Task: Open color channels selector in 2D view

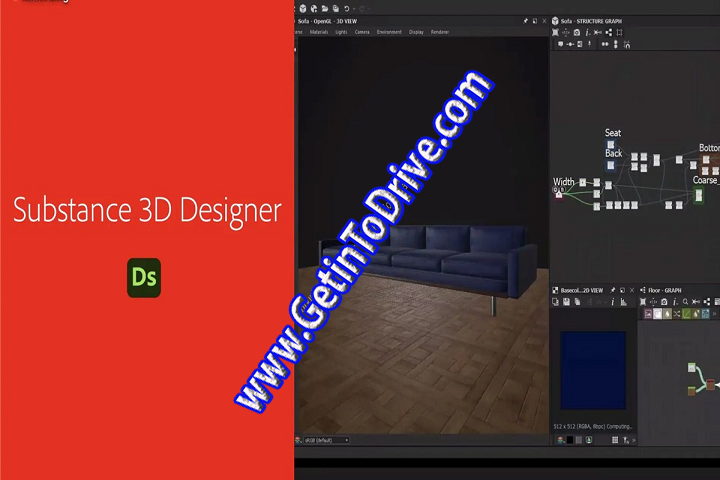Action: (561, 440)
